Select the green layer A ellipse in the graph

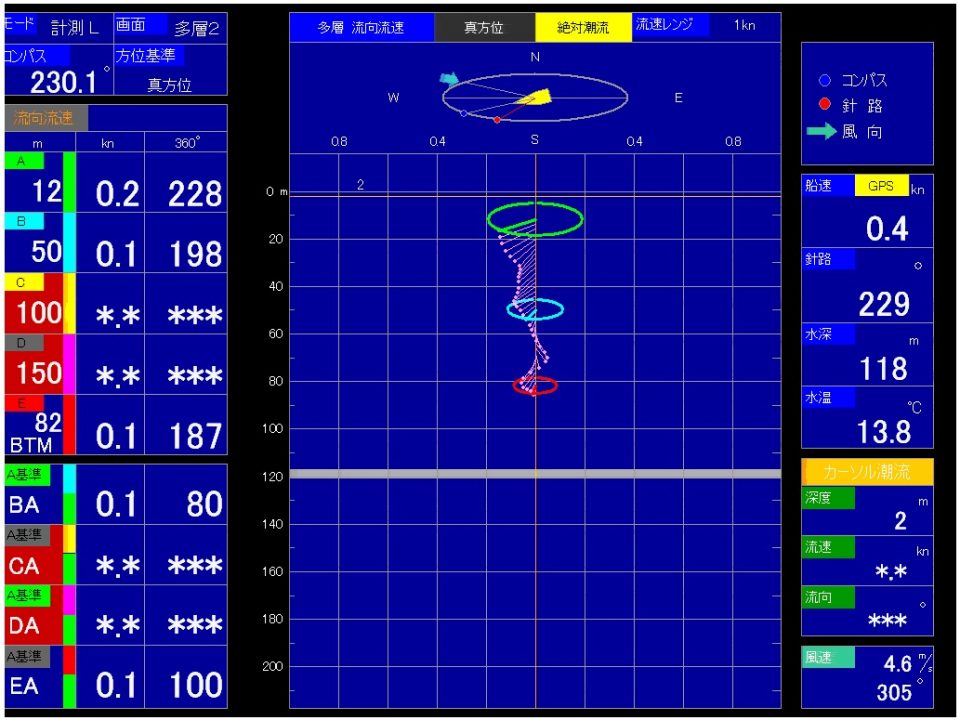click(535, 219)
